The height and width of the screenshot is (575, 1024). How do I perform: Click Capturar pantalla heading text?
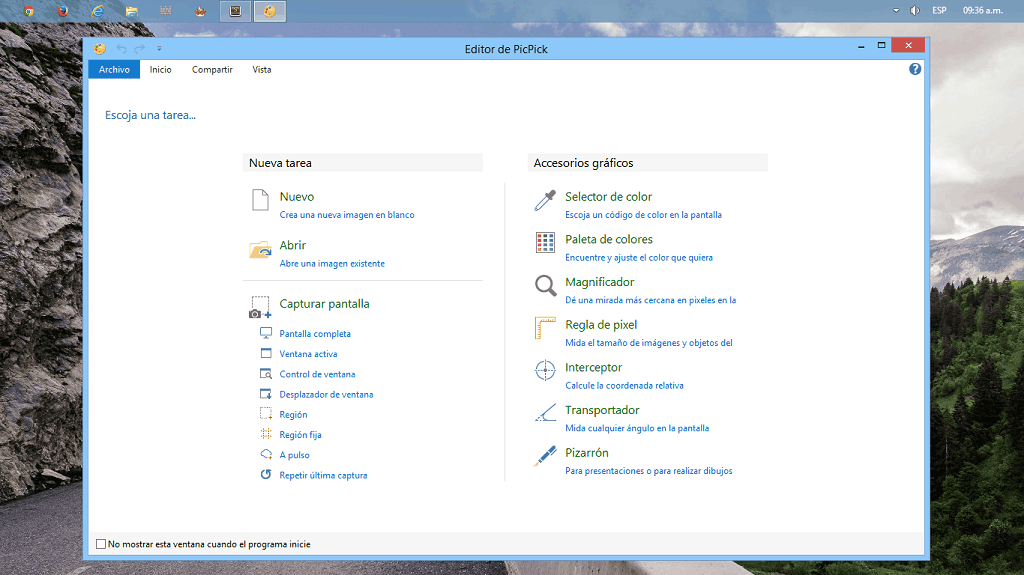(325, 304)
